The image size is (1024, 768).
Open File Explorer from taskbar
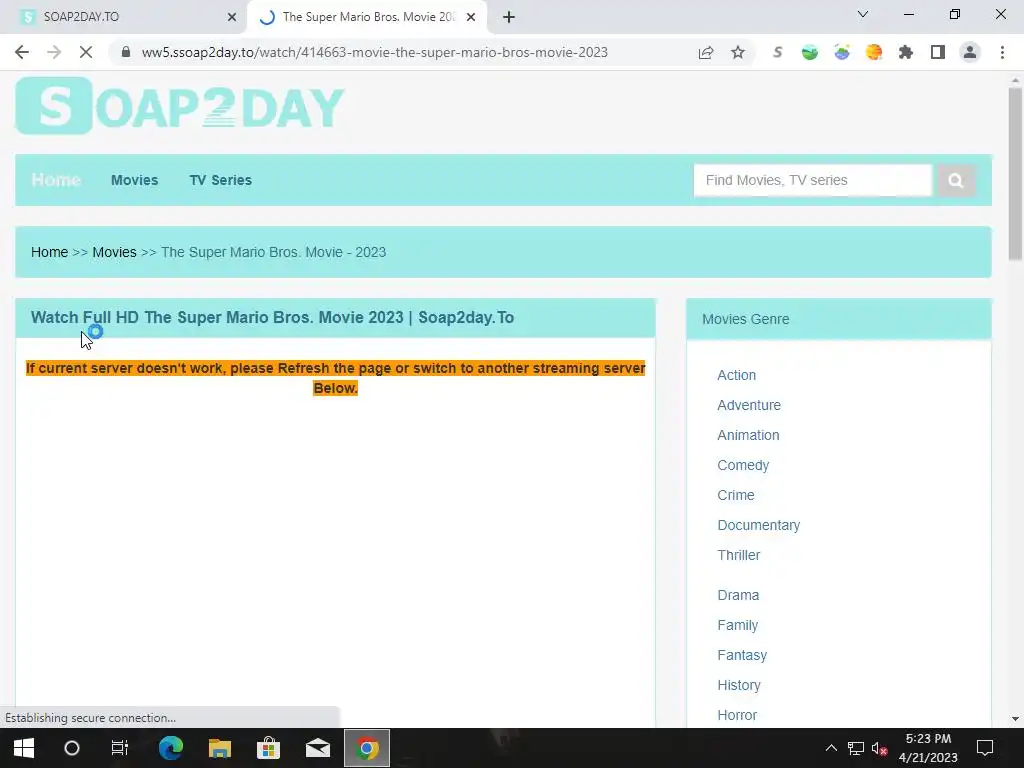(x=220, y=748)
